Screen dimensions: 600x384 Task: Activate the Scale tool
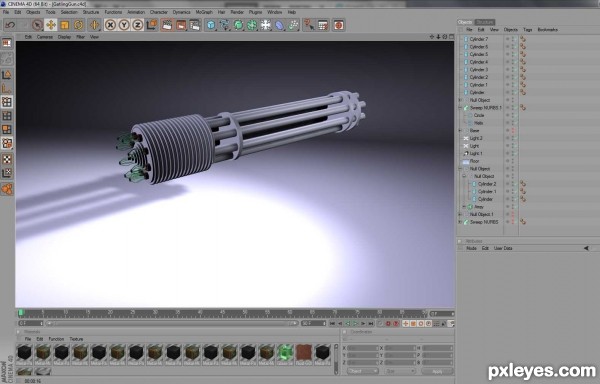point(65,25)
